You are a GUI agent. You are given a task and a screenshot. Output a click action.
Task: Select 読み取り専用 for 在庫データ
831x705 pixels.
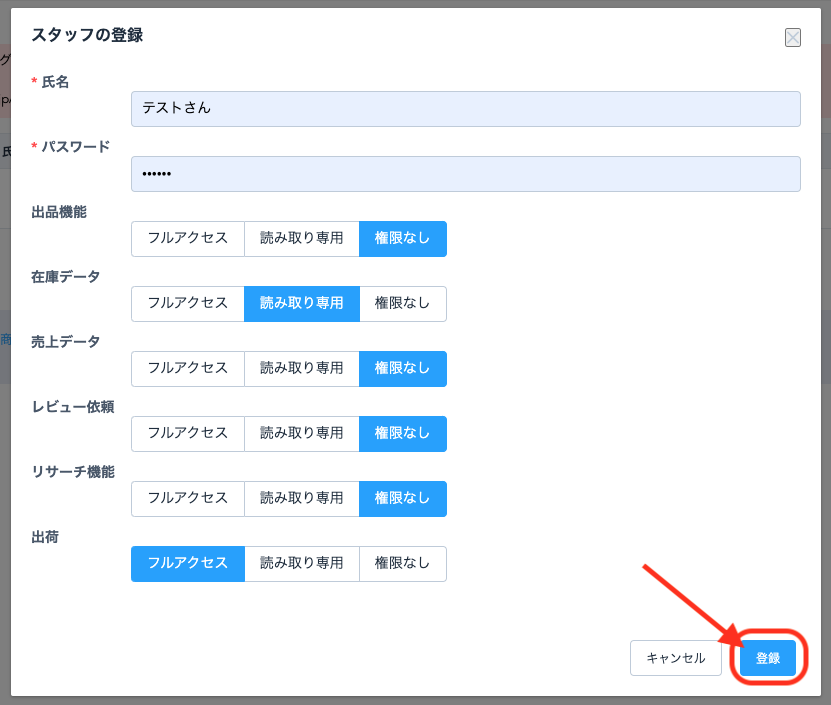click(302, 304)
